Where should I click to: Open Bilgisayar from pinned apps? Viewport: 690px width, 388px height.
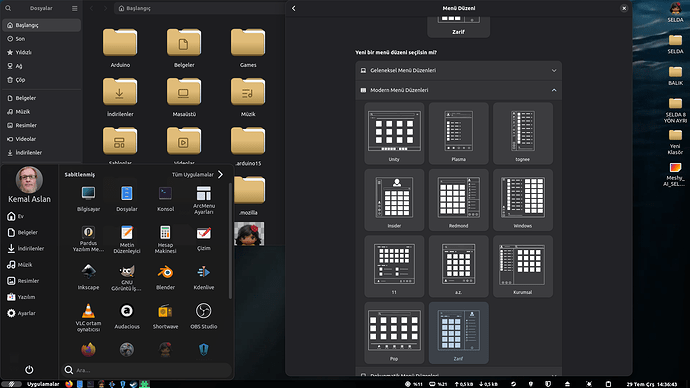click(88, 199)
